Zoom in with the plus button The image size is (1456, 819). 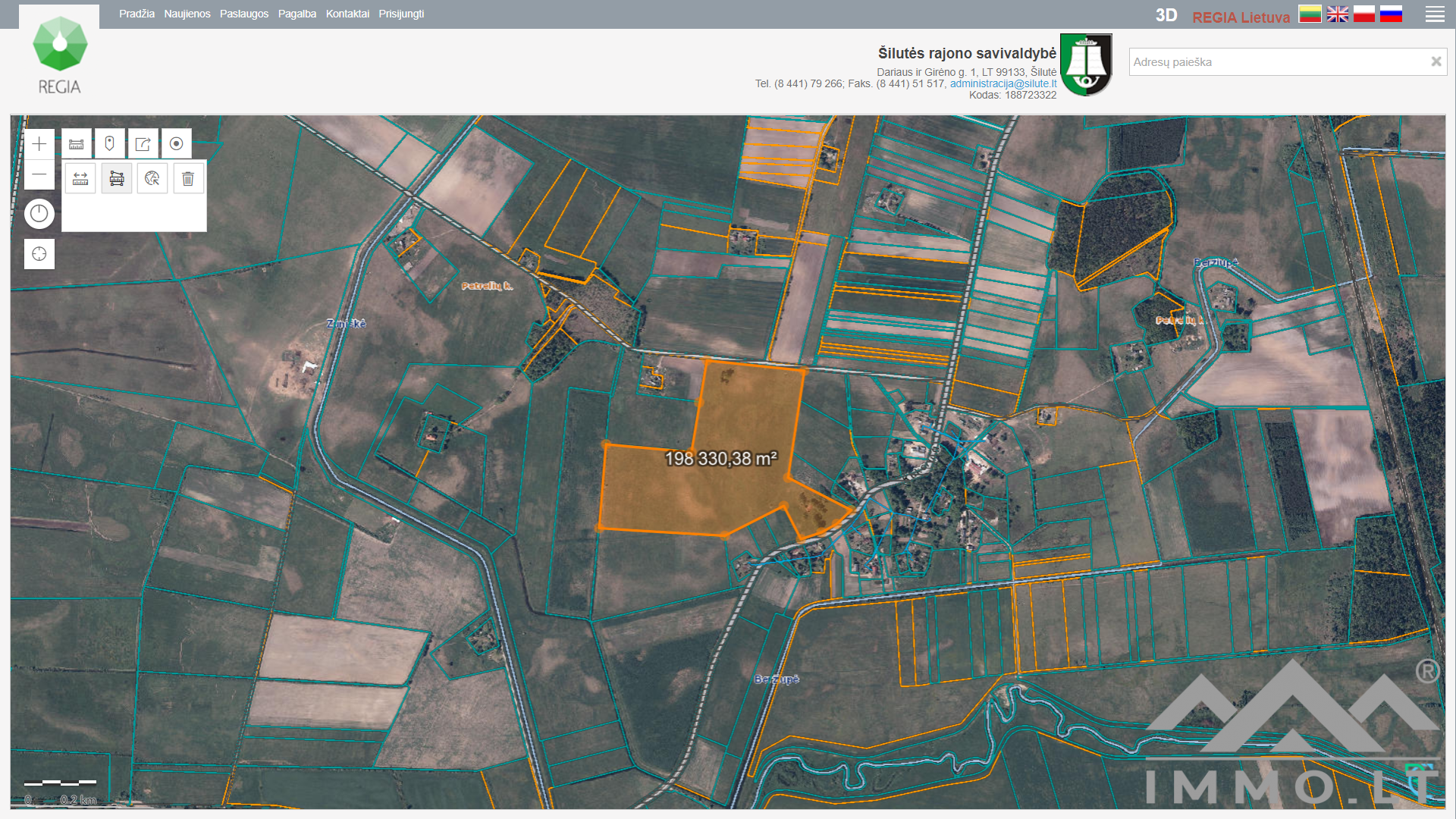39,144
